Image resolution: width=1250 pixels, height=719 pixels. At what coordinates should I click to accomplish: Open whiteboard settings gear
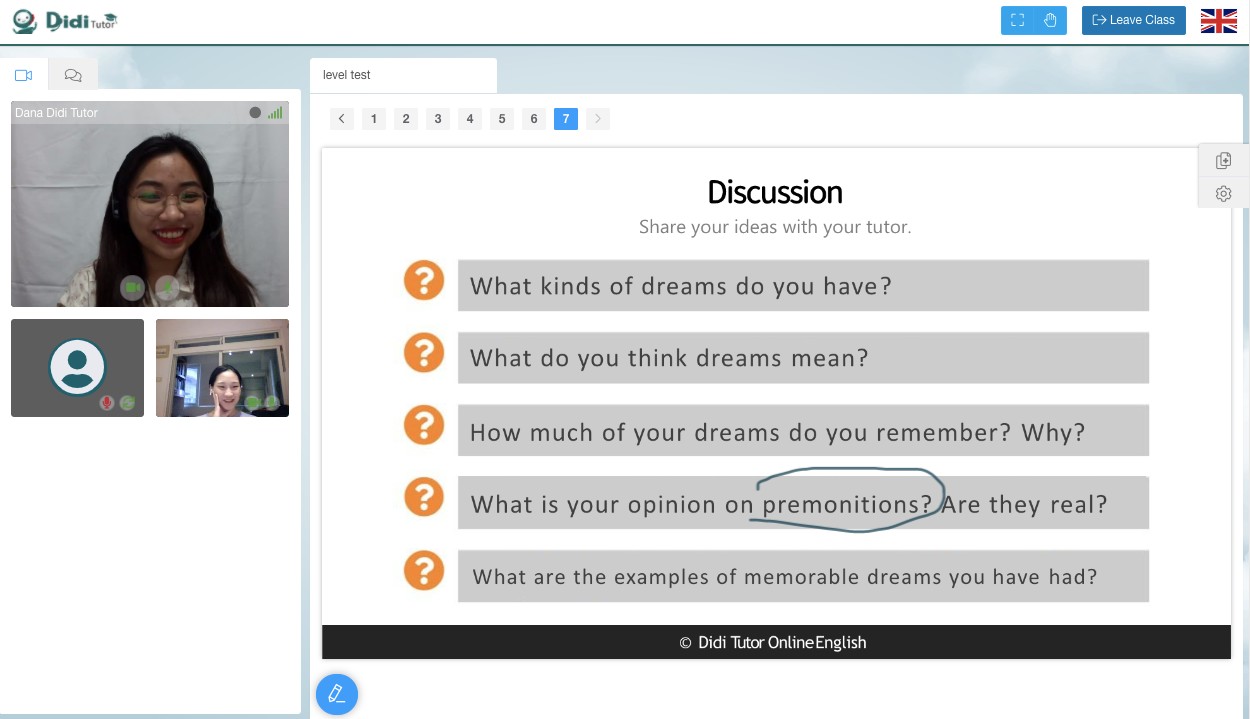click(x=1223, y=193)
